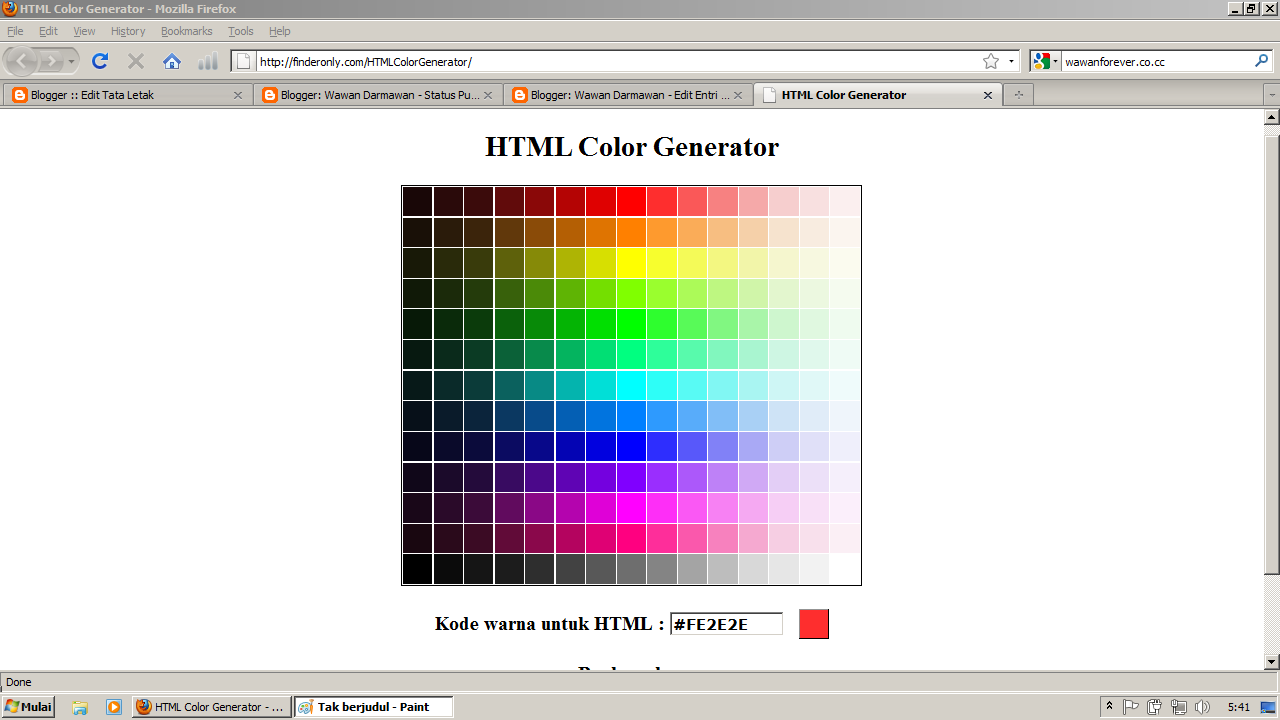Switch to Wawan Darmawan Status Pu... tab
This screenshot has height=720, width=1280.
click(x=377, y=95)
